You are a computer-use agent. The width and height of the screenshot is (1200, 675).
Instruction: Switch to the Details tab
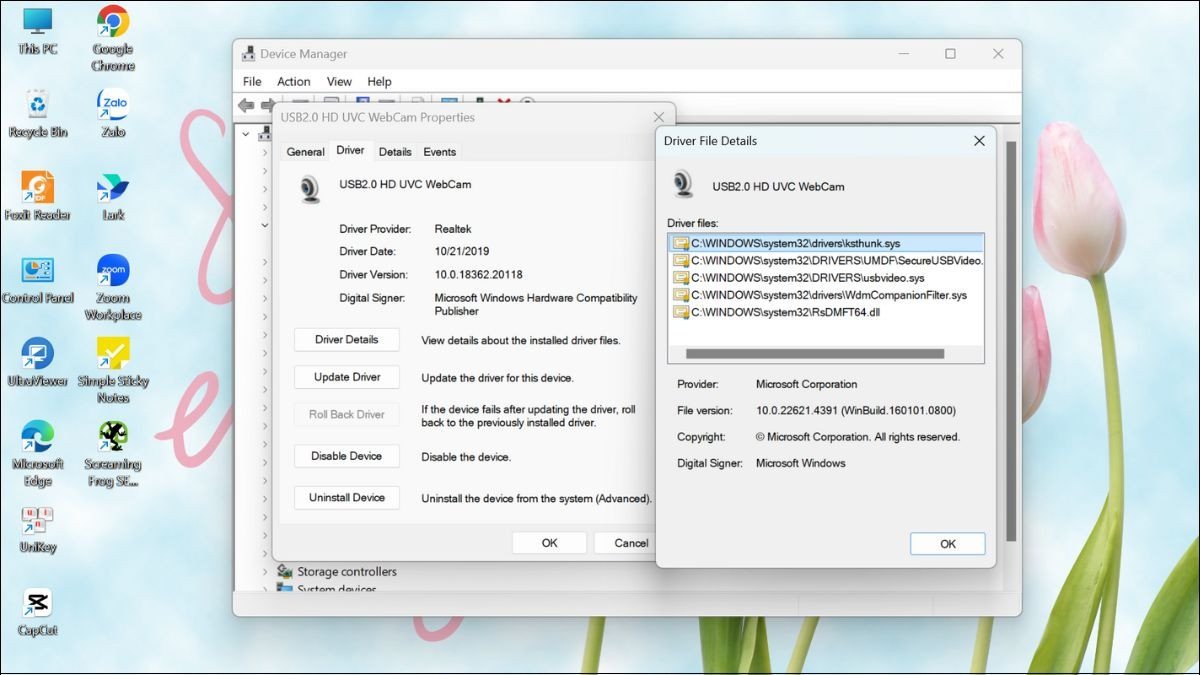pyautogui.click(x=394, y=152)
